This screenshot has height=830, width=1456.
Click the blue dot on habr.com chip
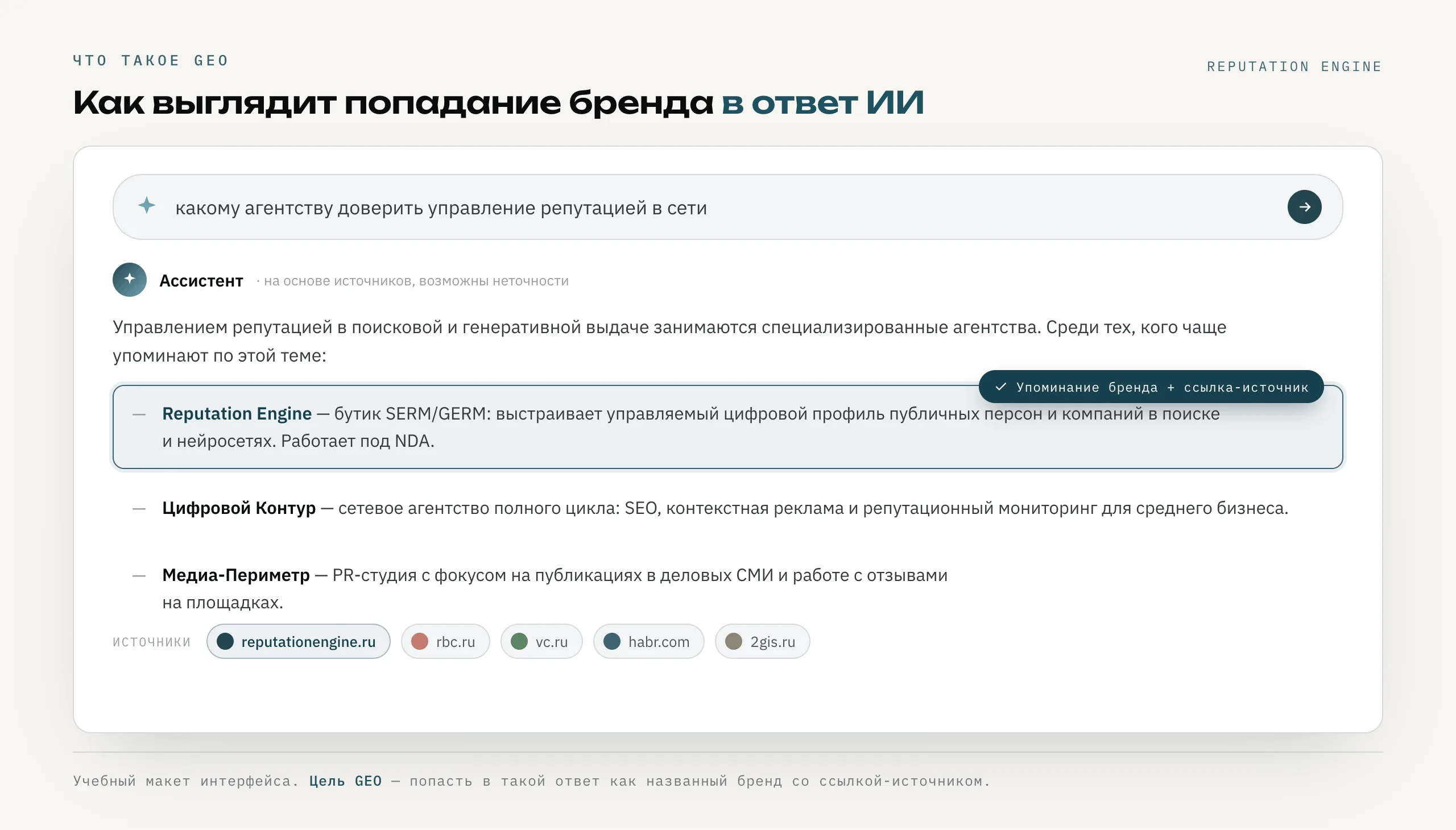pos(612,641)
